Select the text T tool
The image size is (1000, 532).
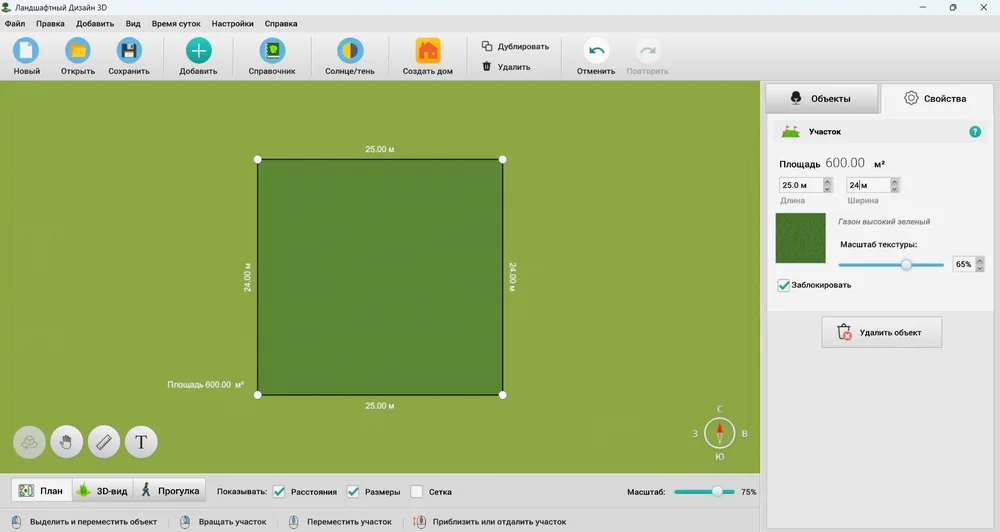(141, 442)
